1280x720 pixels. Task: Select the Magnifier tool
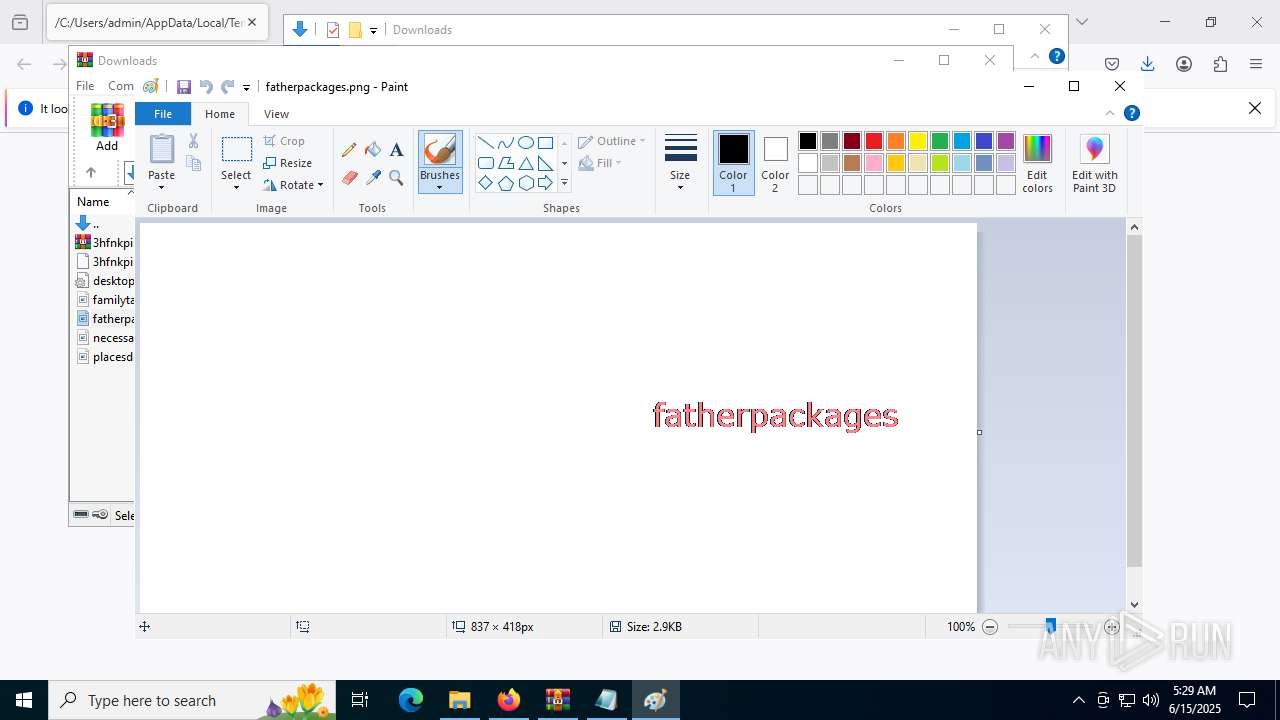coord(396,178)
